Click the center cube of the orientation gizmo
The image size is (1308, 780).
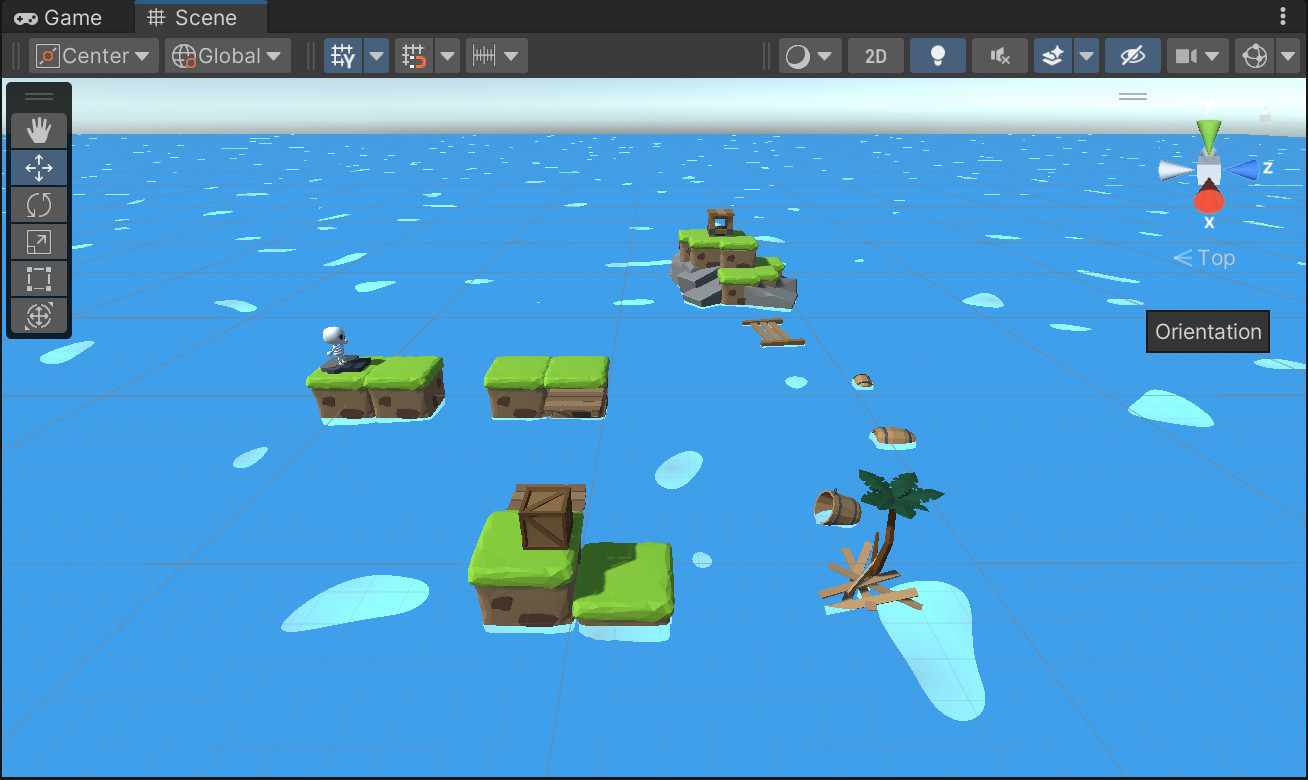[1209, 169]
